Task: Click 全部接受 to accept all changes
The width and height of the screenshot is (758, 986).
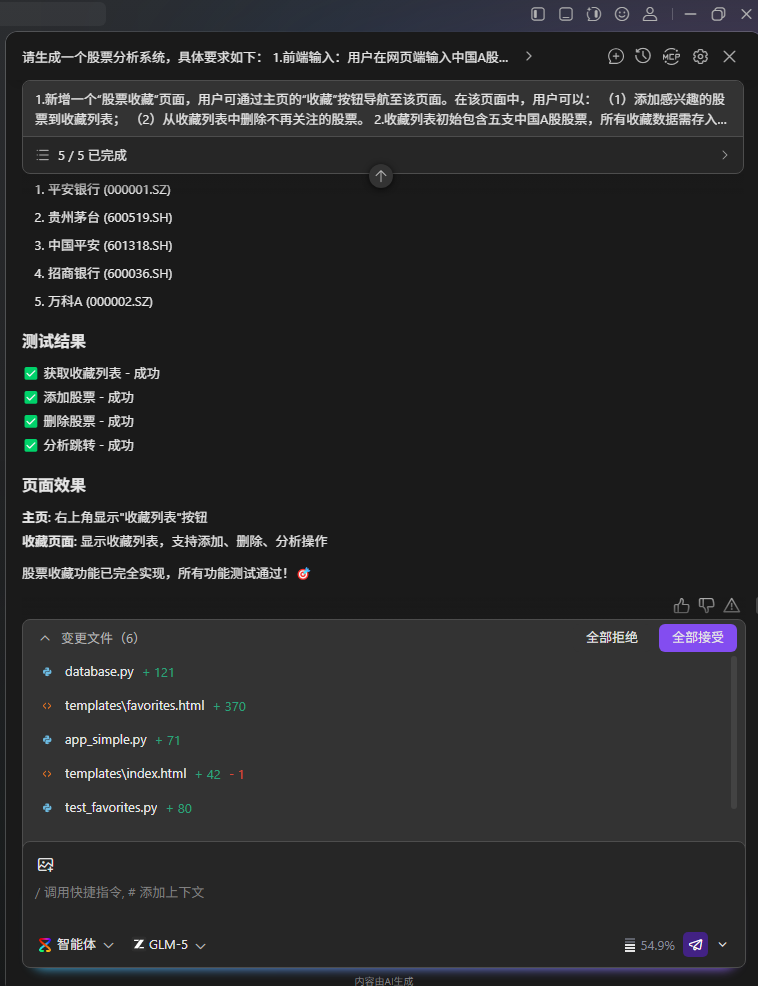Action: (698, 638)
